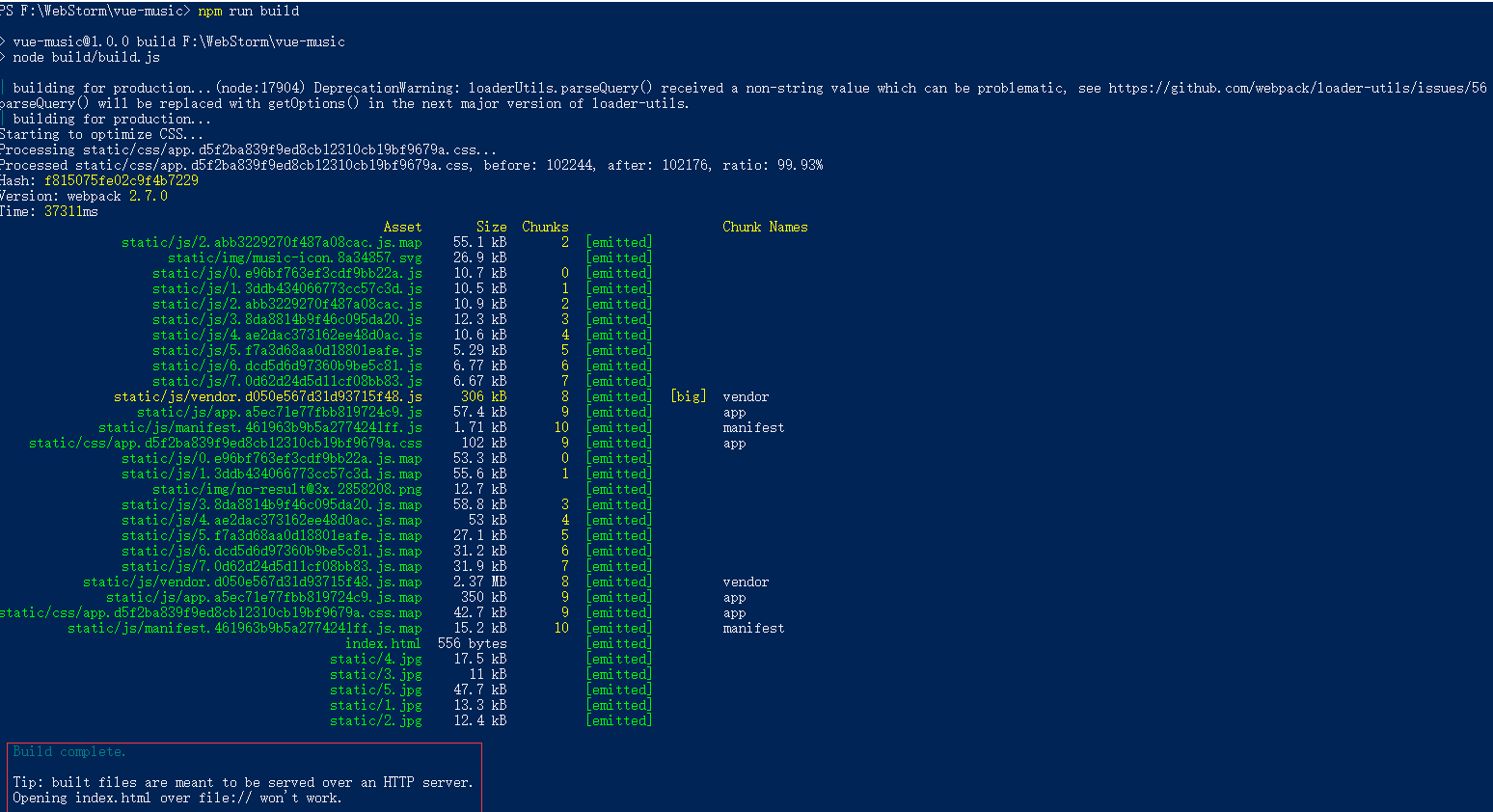Viewport: 1493px width, 812px height.
Task: Select asset static/js/5.f7a3d68aa0d18801eafe.js
Action: click(287, 350)
